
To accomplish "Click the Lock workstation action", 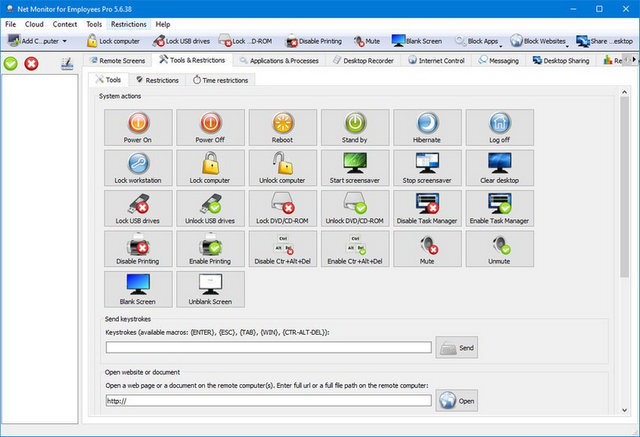I will pos(138,168).
